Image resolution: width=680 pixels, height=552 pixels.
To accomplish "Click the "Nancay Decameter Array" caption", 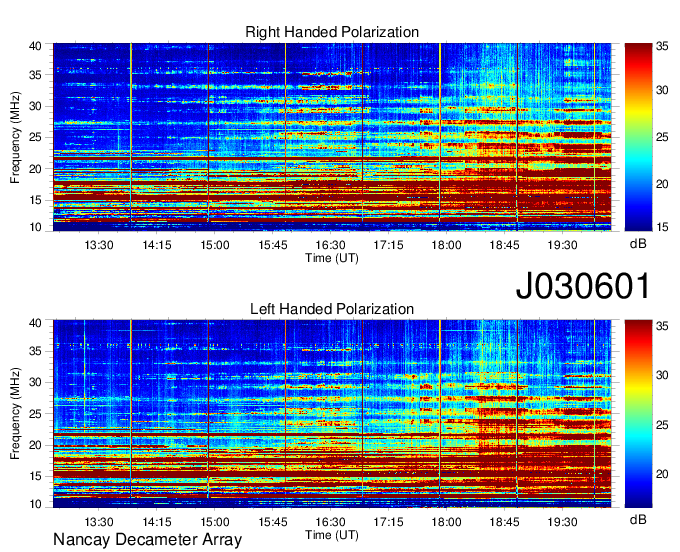I will point(147,540).
